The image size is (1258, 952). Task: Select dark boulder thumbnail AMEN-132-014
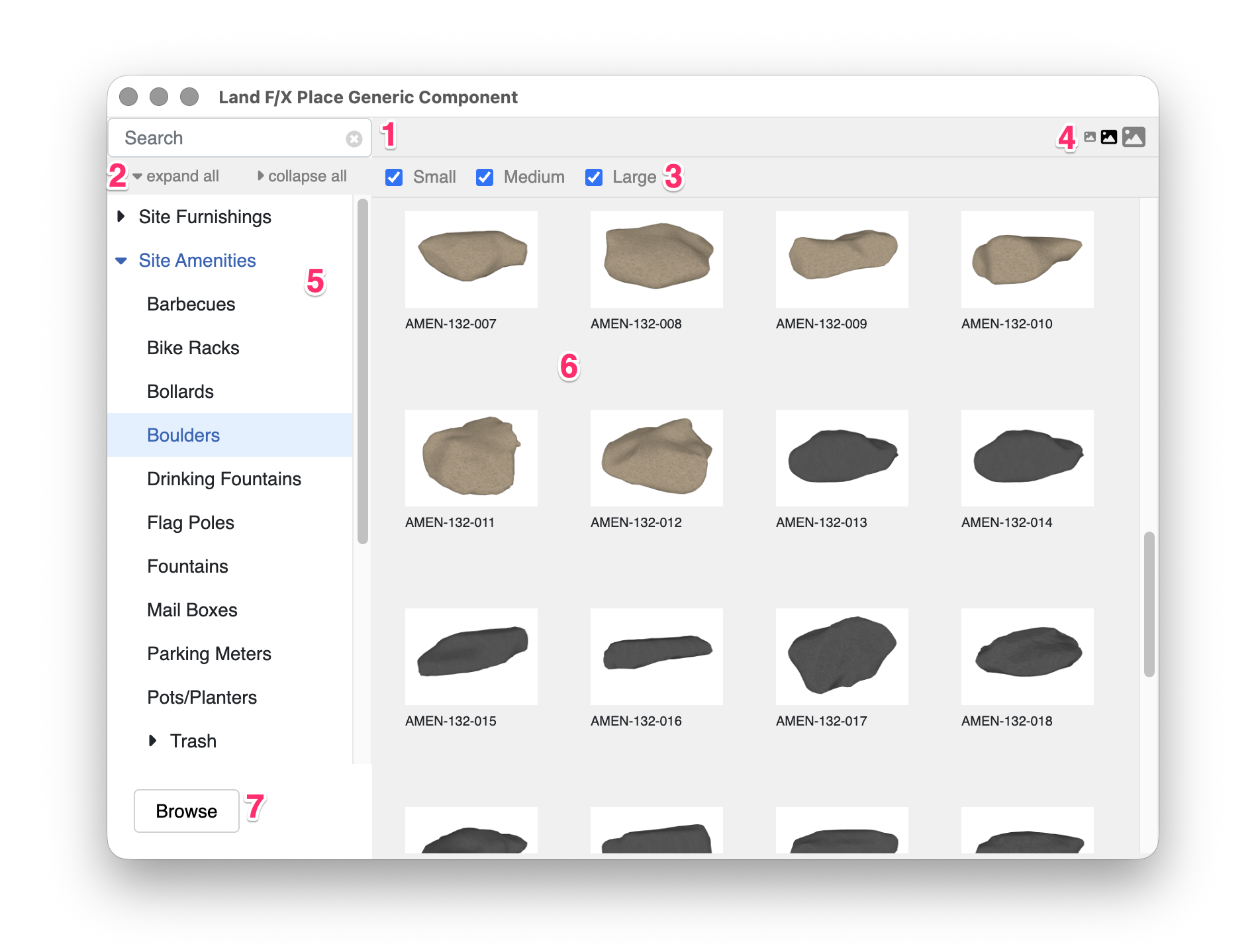[x=1028, y=458]
